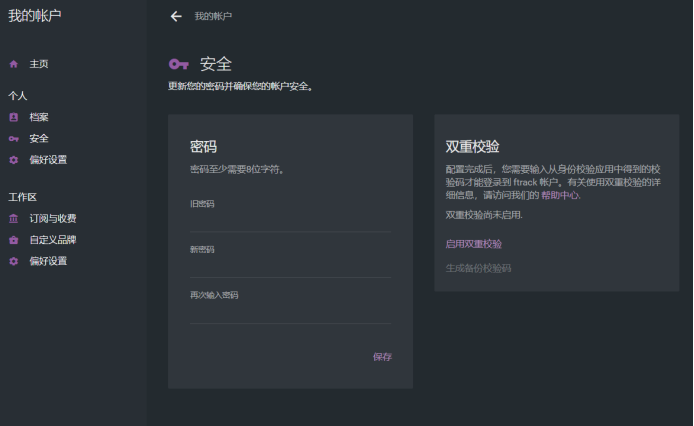Click the home icon beside 主页
This screenshot has height=426, width=694.
14,64
